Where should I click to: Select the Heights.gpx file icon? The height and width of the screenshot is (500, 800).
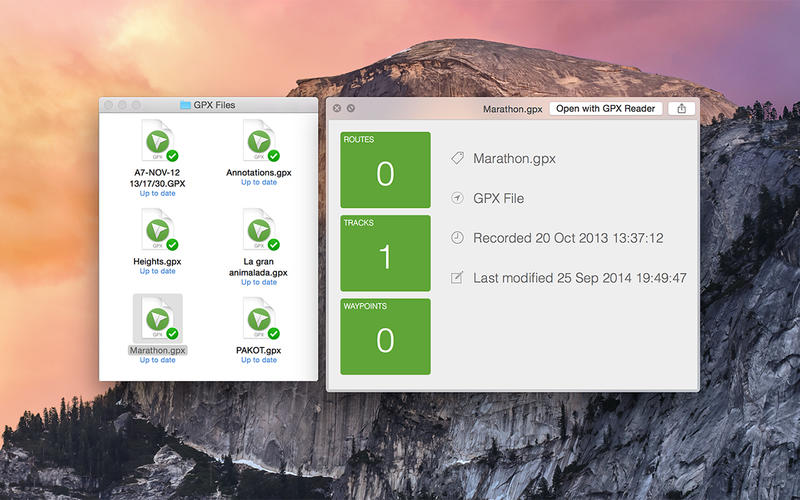[x=157, y=231]
